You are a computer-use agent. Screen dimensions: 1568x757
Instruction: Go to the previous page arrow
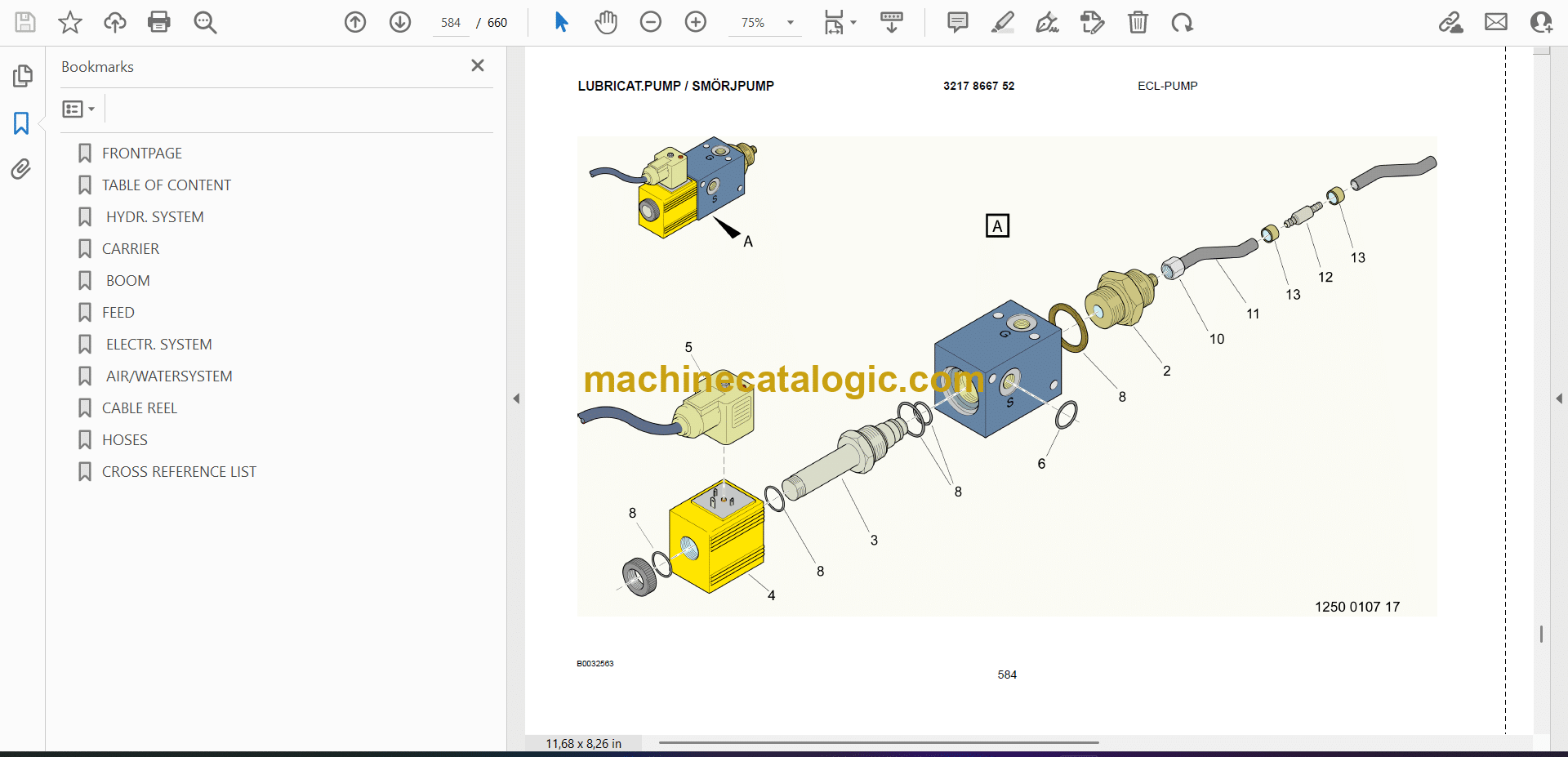click(355, 22)
